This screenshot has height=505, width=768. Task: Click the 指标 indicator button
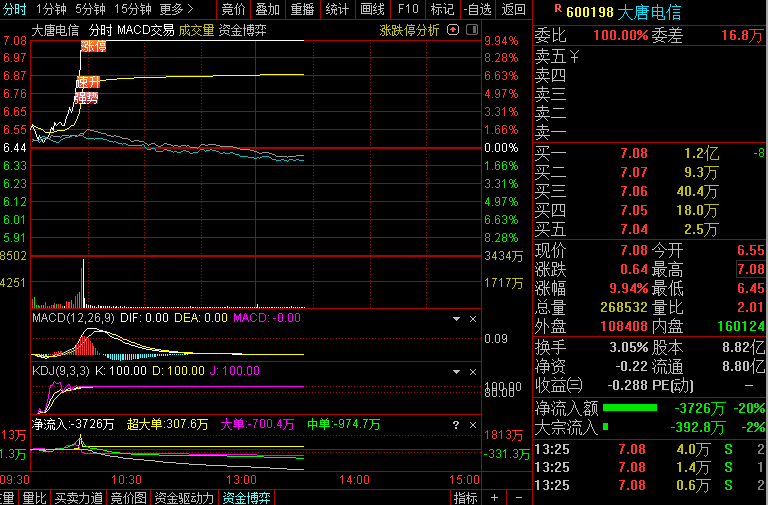pos(465,498)
